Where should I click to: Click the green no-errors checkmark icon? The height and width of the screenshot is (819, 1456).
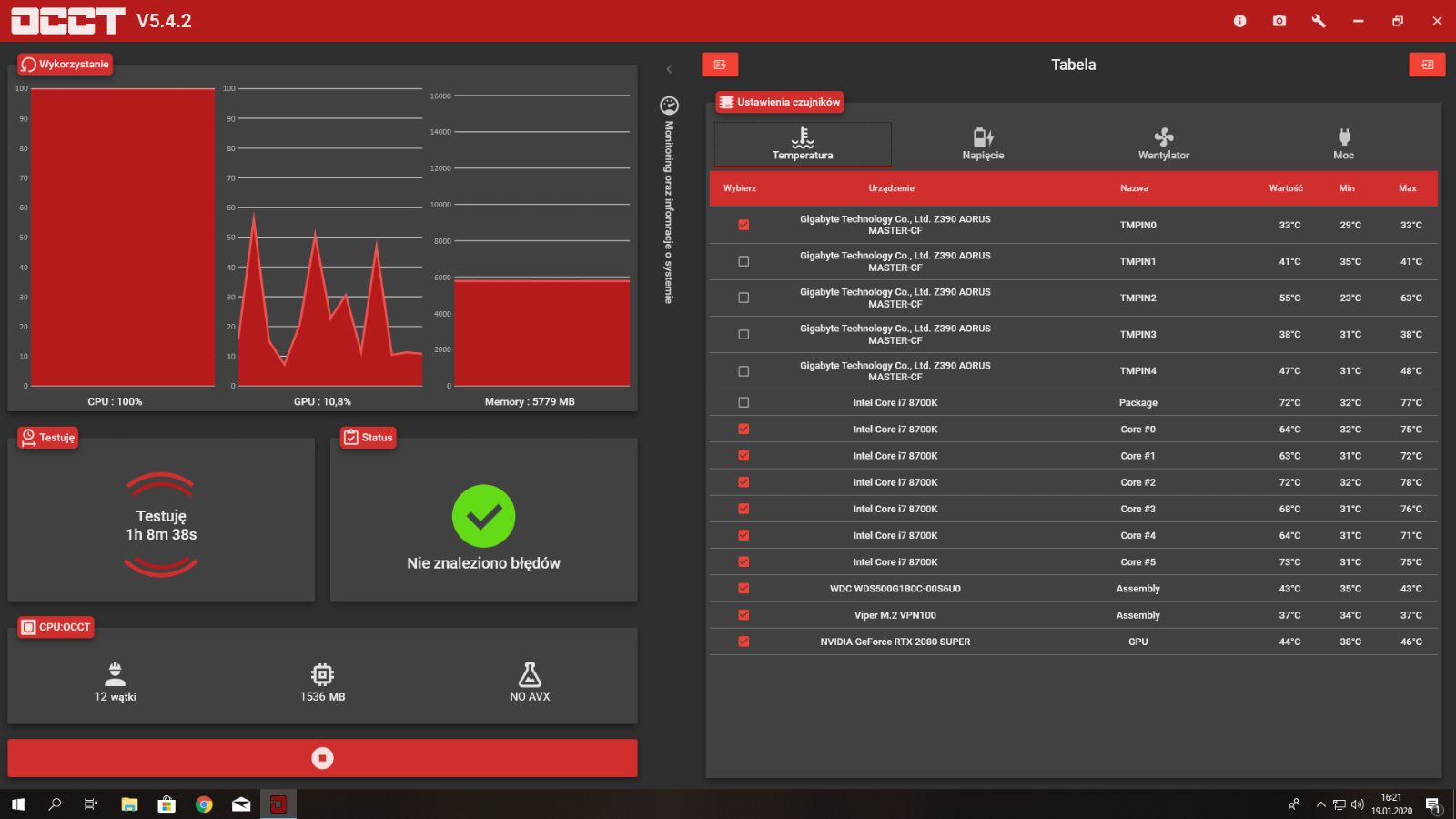point(484,516)
